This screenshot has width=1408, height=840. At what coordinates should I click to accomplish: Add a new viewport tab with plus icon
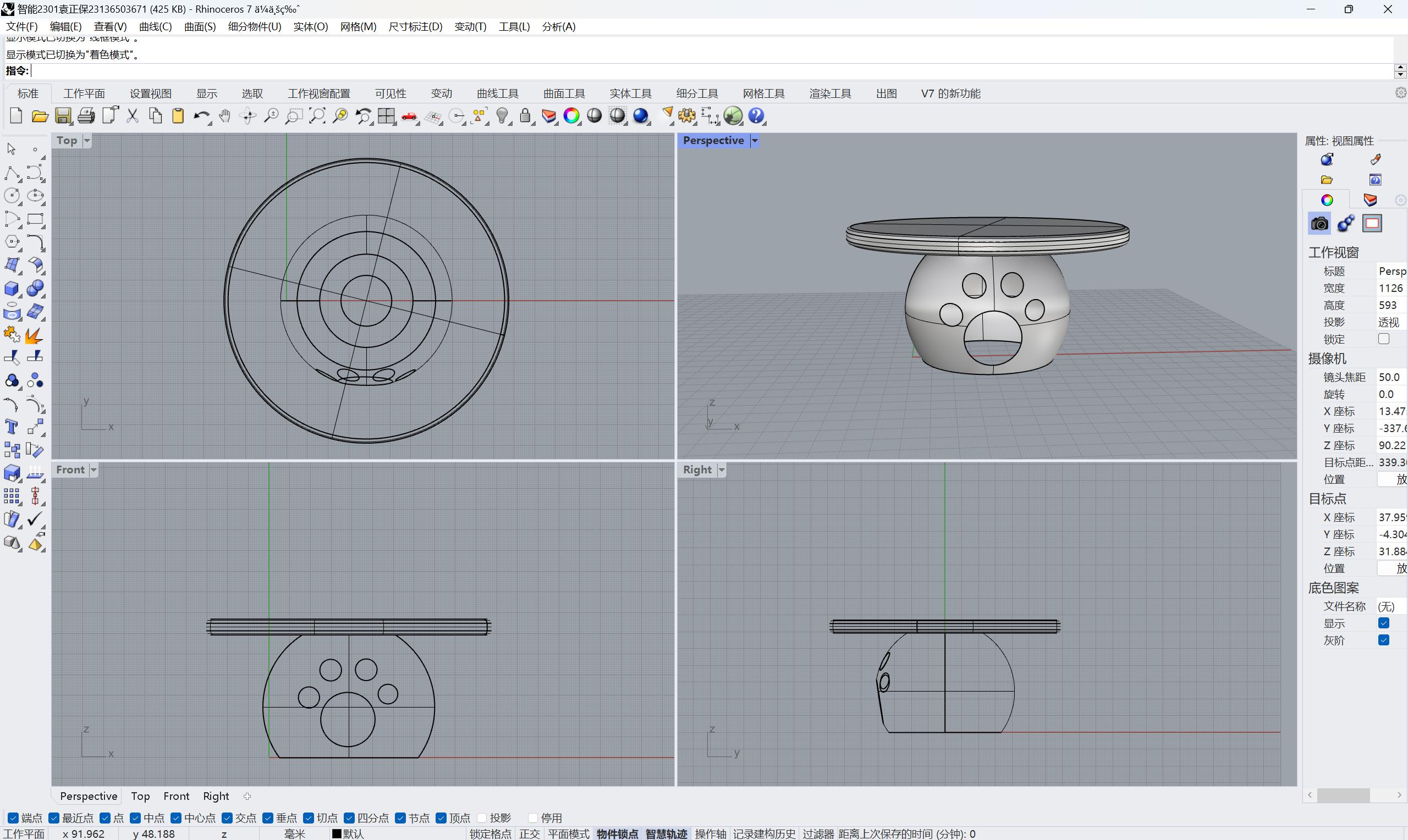coord(248,797)
